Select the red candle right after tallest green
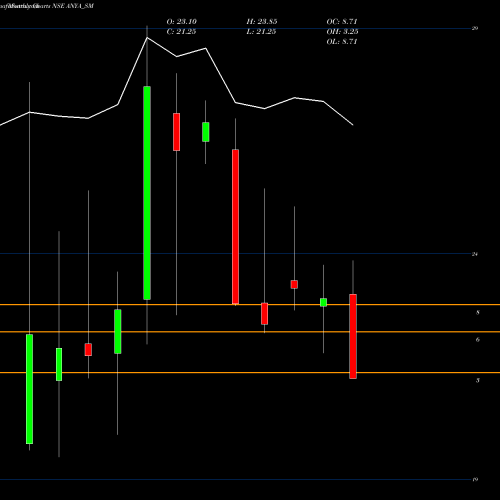 176,132
